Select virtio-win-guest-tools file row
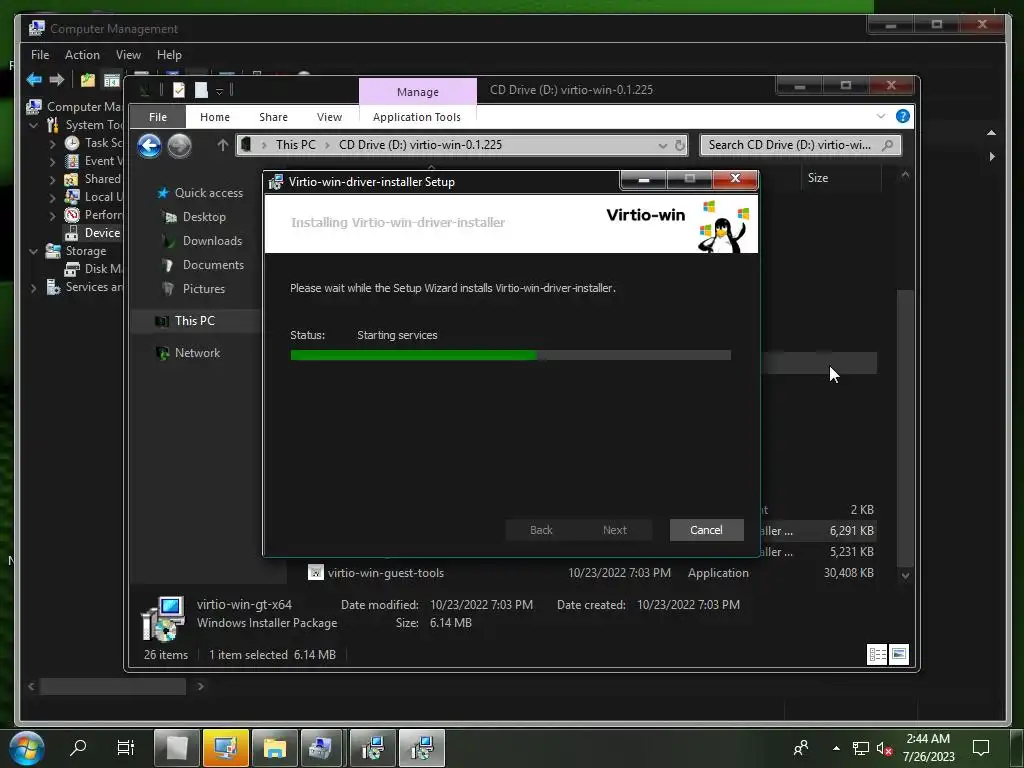This screenshot has height=768, width=1024. point(590,573)
